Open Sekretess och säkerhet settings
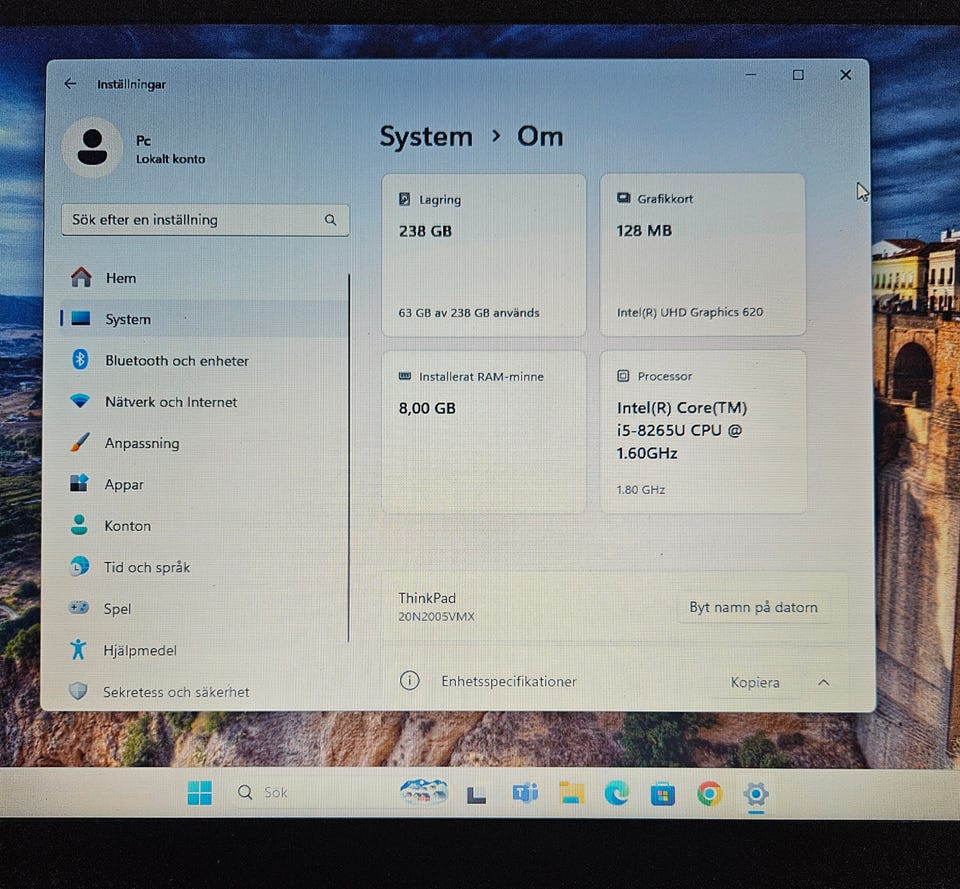This screenshot has height=889, width=960. 176,692
